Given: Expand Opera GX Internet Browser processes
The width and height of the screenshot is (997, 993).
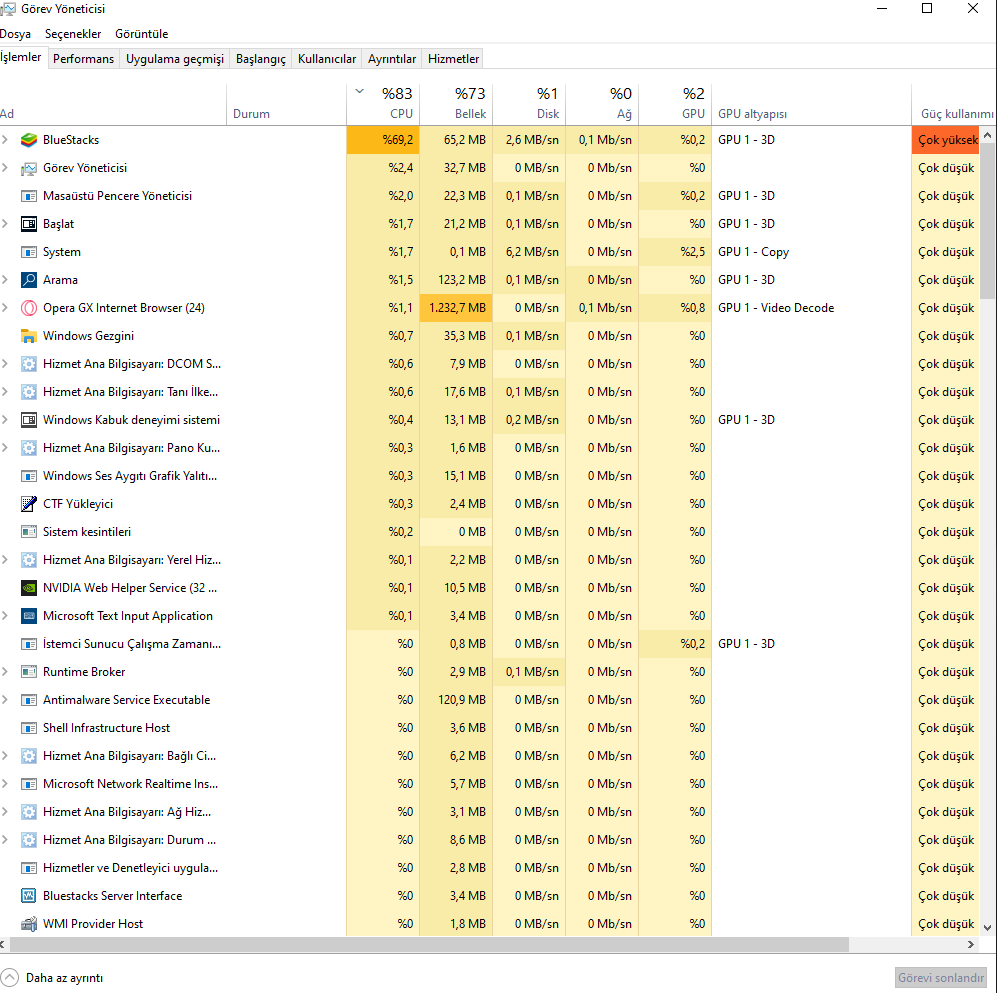Looking at the screenshot, I should (5, 307).
